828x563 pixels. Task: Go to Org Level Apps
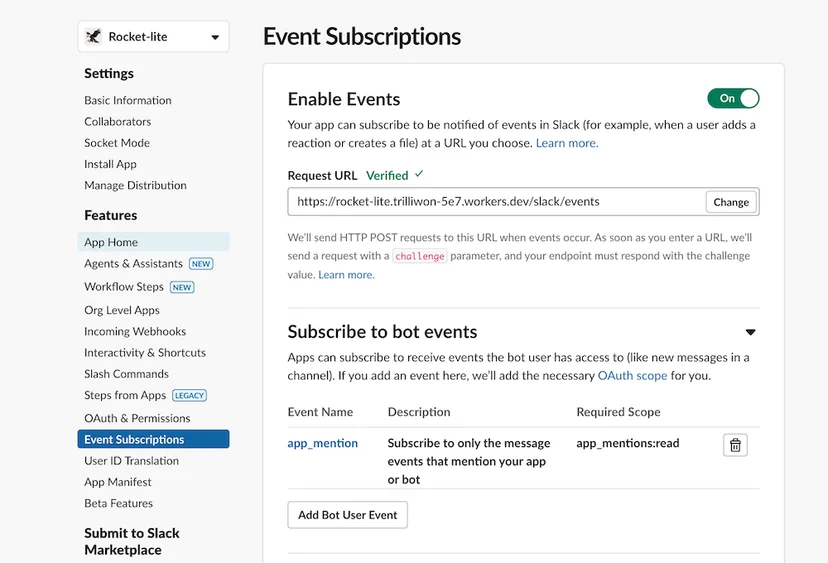tap(122, 310)
